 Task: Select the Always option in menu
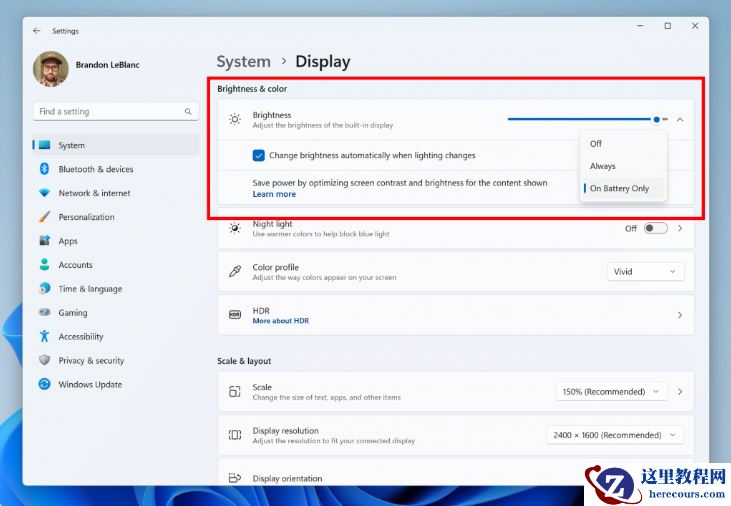pyautogui.click(x=603, y=166)
